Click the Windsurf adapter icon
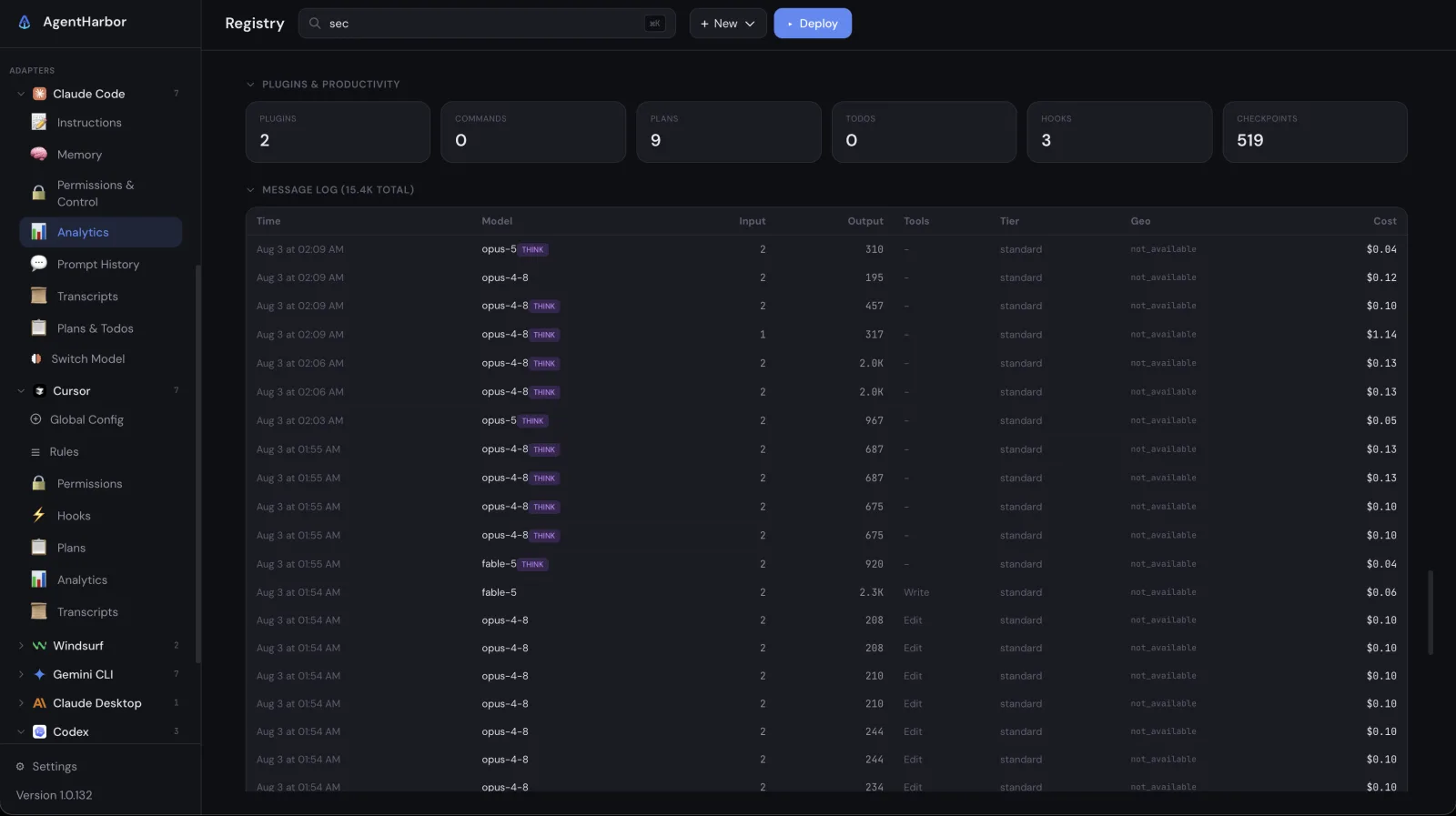The image size is (1456, 816). pyautogui.click(x=40, y=645)
